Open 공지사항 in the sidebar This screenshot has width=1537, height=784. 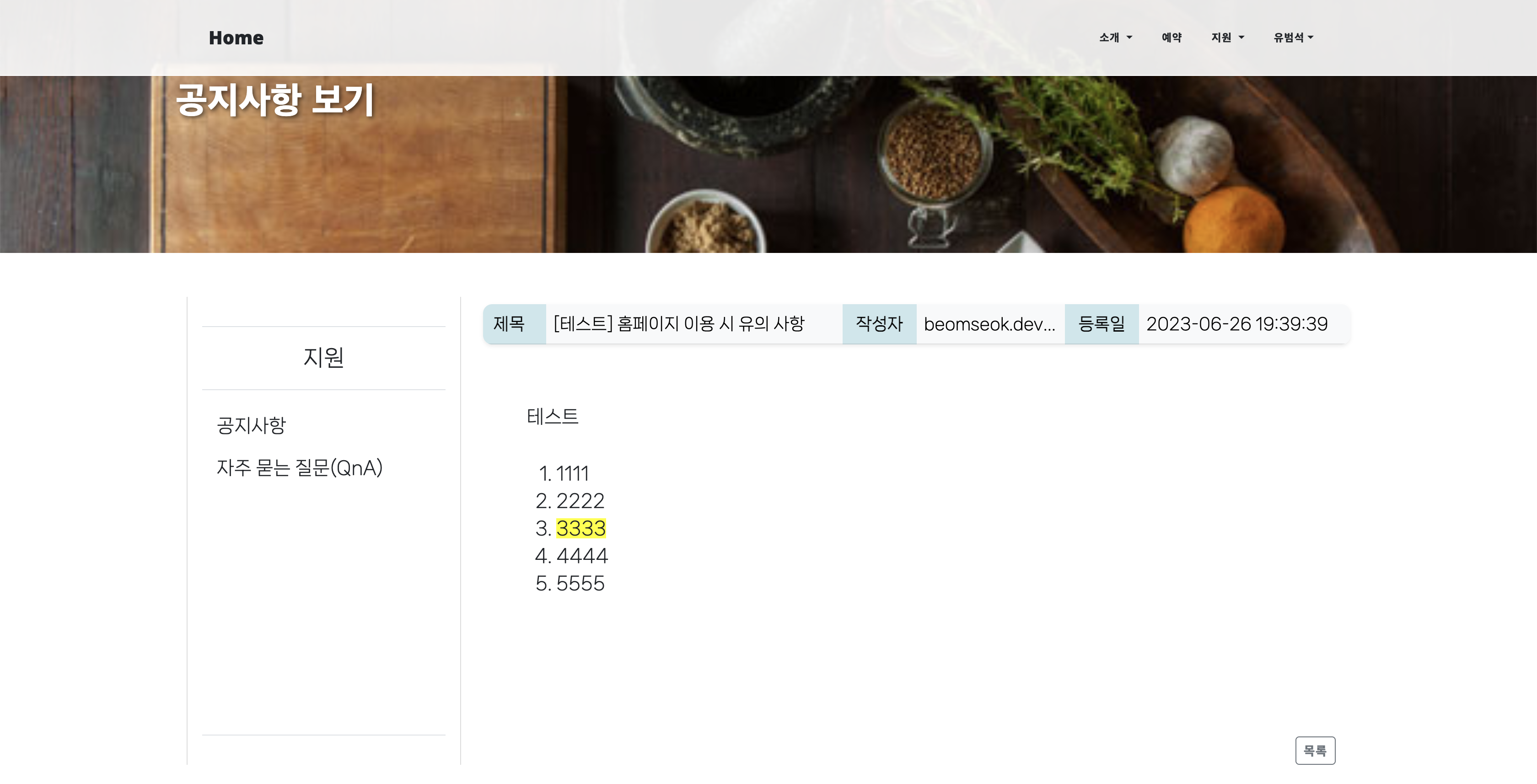coord(251,425)
